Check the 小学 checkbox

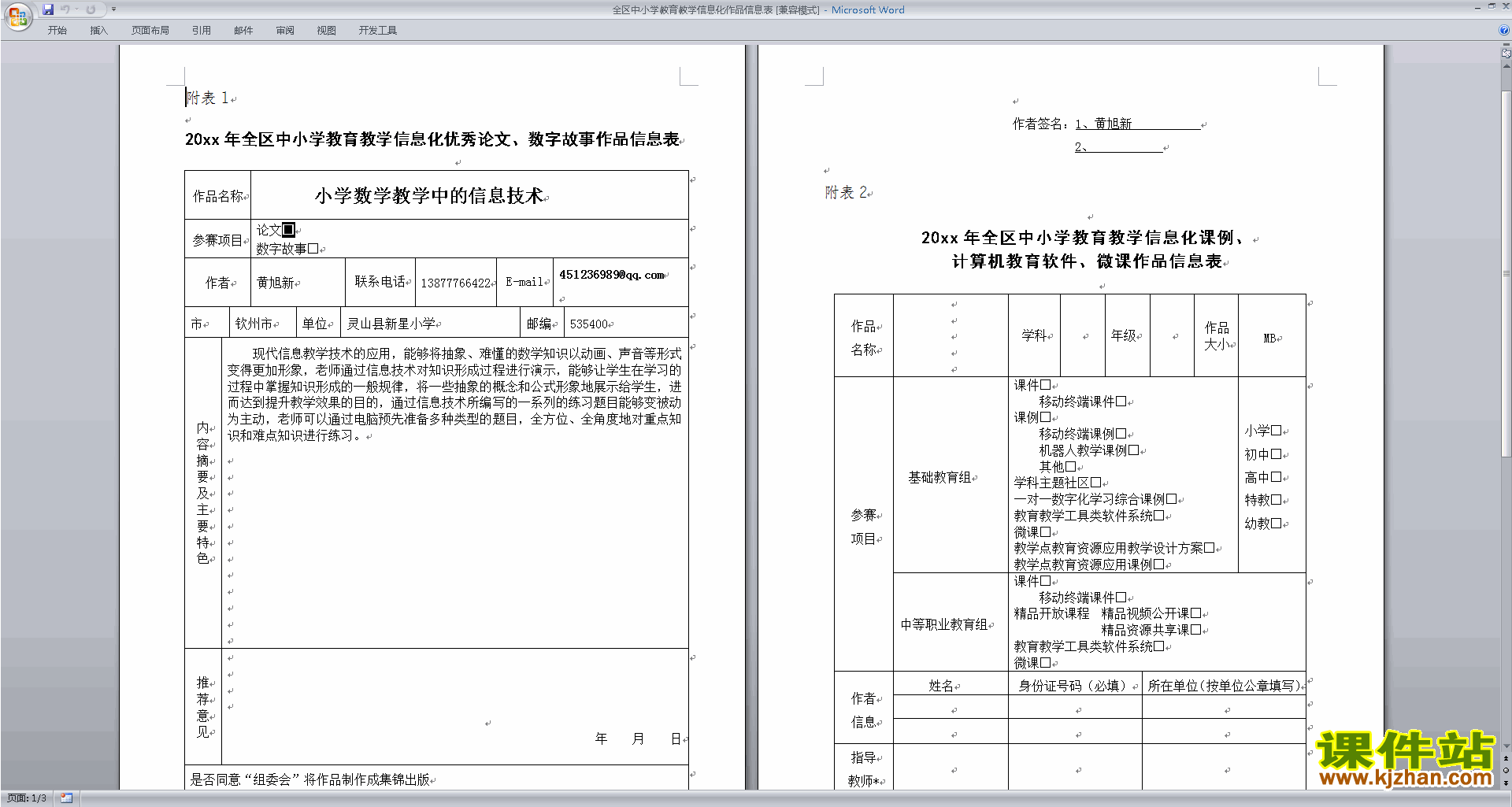click(1276, 431)
